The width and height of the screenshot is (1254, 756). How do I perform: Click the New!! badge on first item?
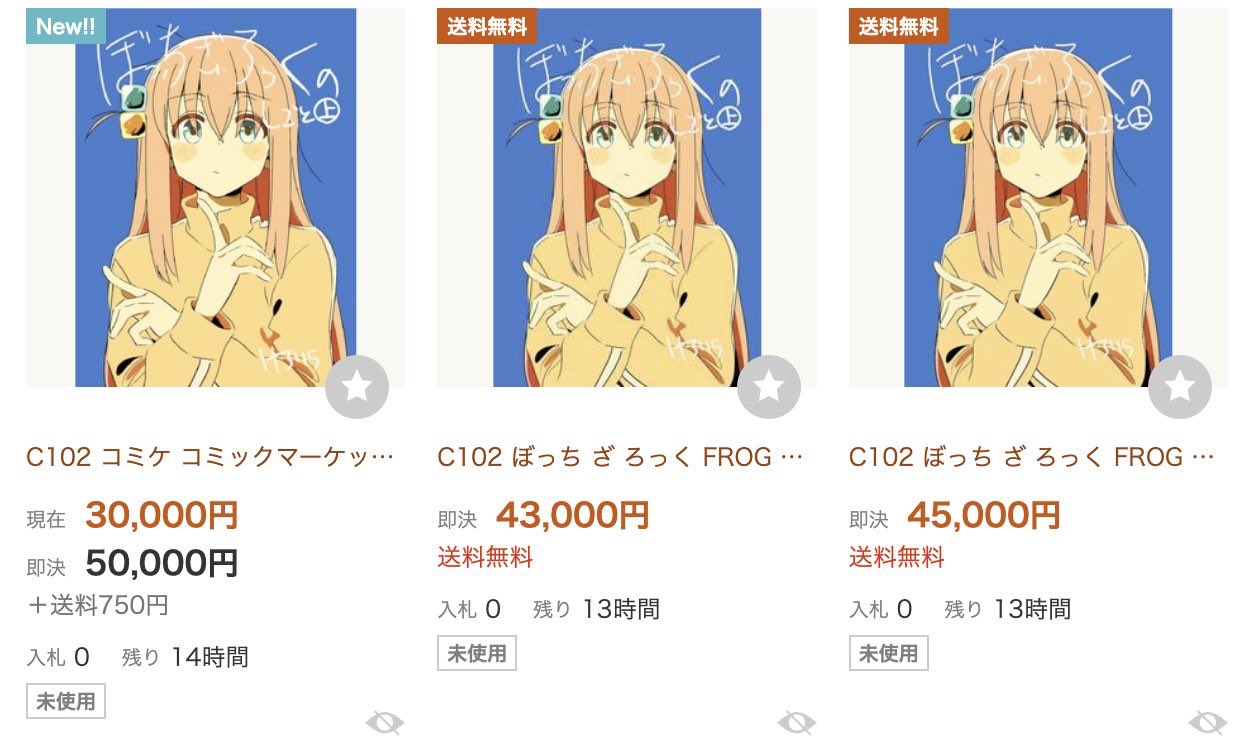pyautogui.click(x=65, y=26)
